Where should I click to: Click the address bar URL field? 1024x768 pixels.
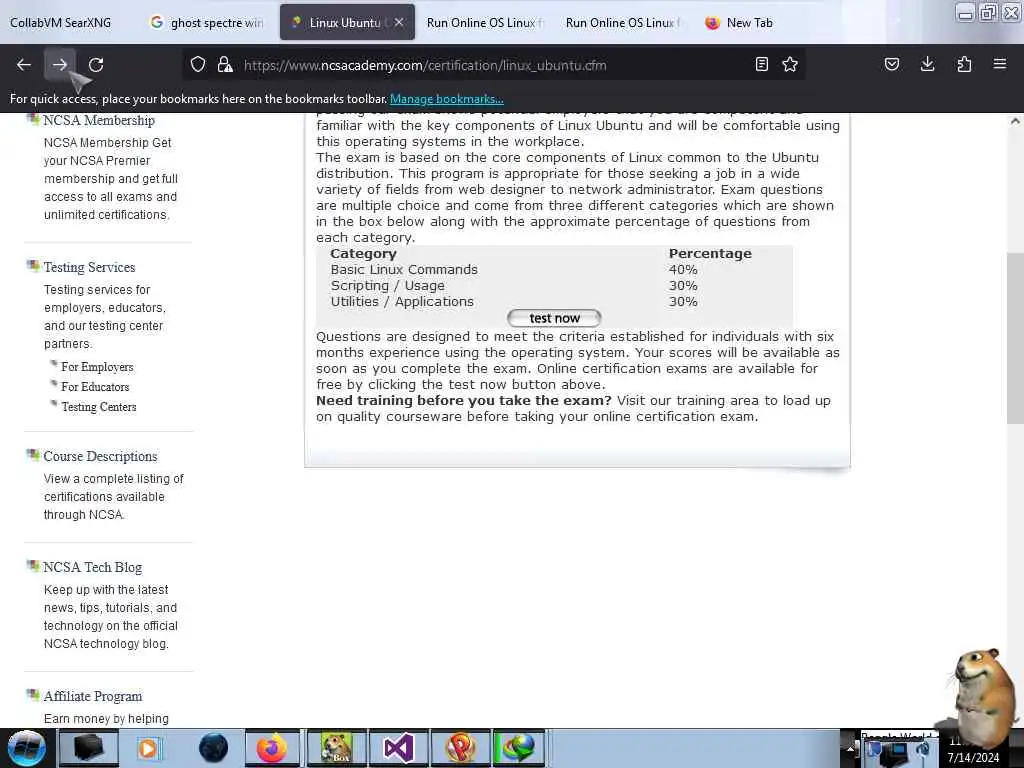[493, 65]
